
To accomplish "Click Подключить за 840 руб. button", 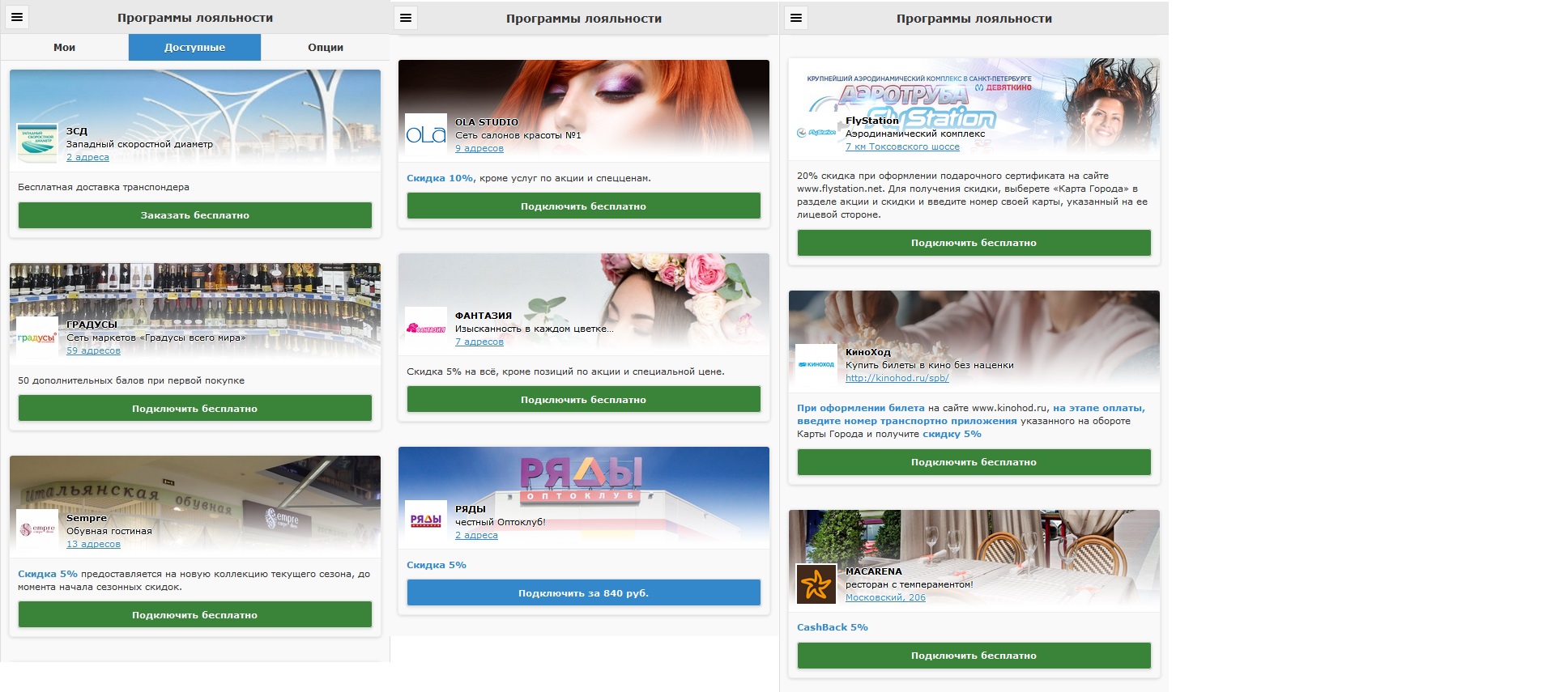I will click(583, 593).
